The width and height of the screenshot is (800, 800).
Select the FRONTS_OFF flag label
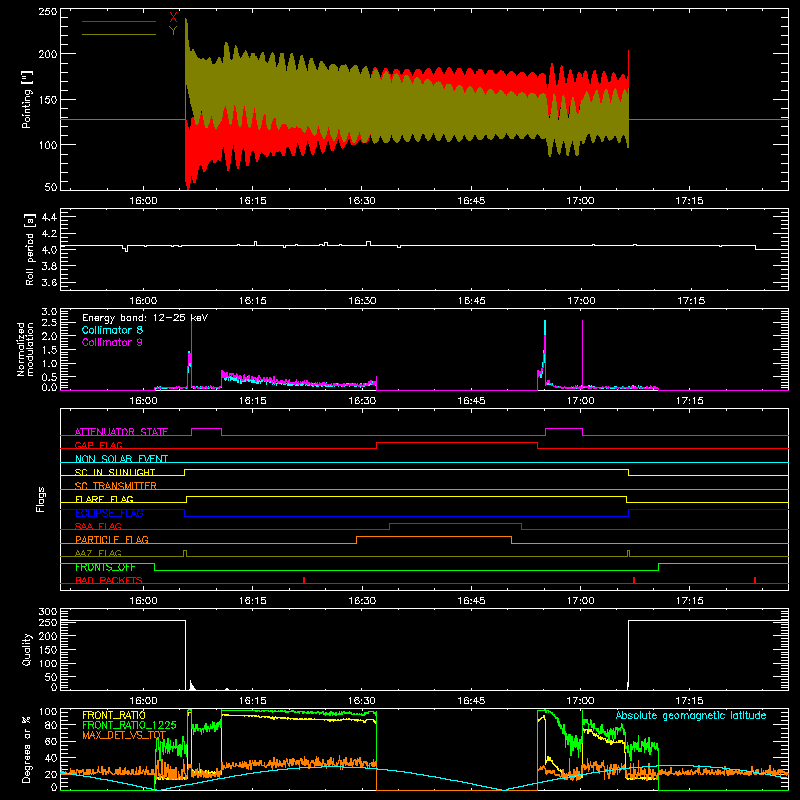pos(106,567)
